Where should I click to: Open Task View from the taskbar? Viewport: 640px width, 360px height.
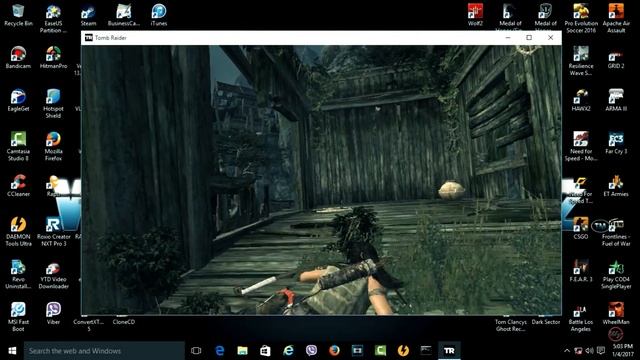click(x=196, y=351)
